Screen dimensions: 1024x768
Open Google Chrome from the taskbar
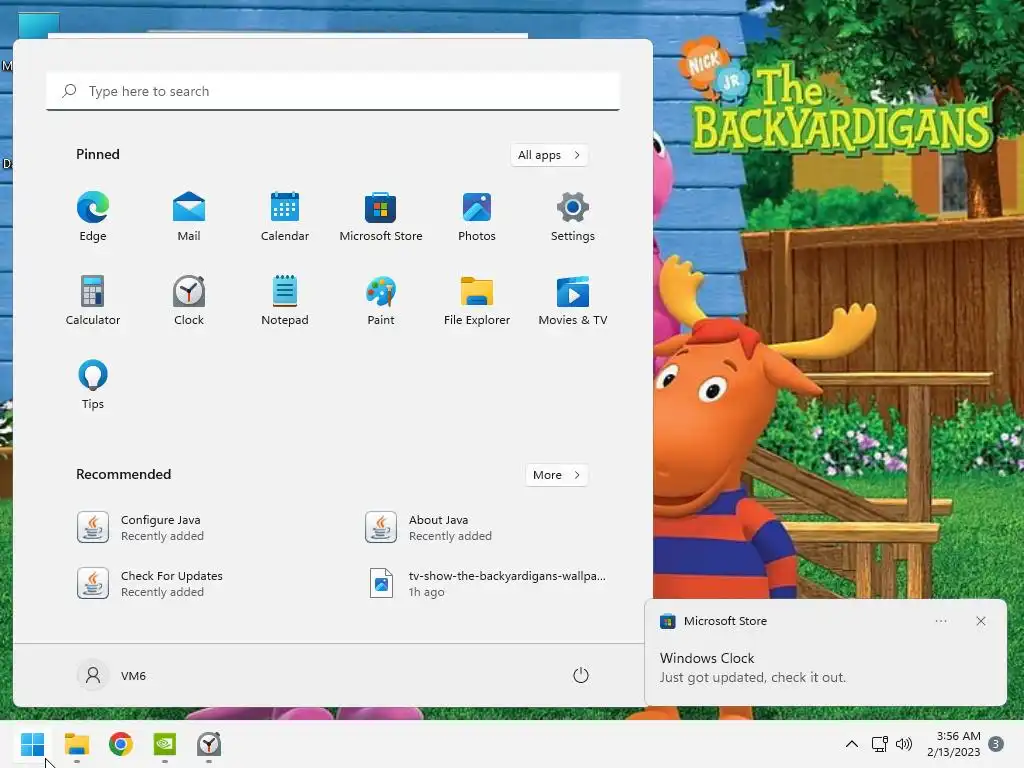[x=121, y=744]
